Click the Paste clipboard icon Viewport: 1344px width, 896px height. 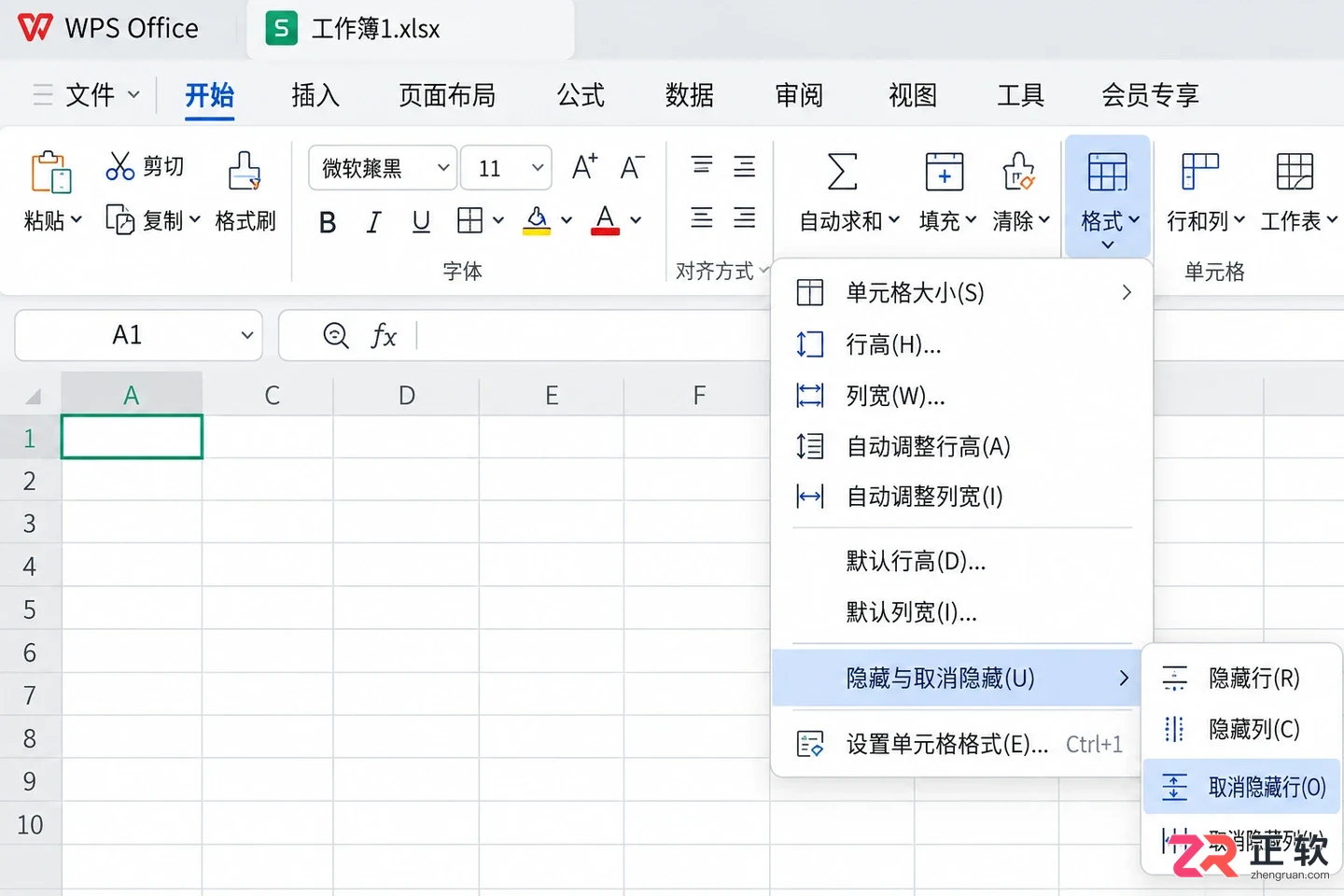[x=50, y=172]
